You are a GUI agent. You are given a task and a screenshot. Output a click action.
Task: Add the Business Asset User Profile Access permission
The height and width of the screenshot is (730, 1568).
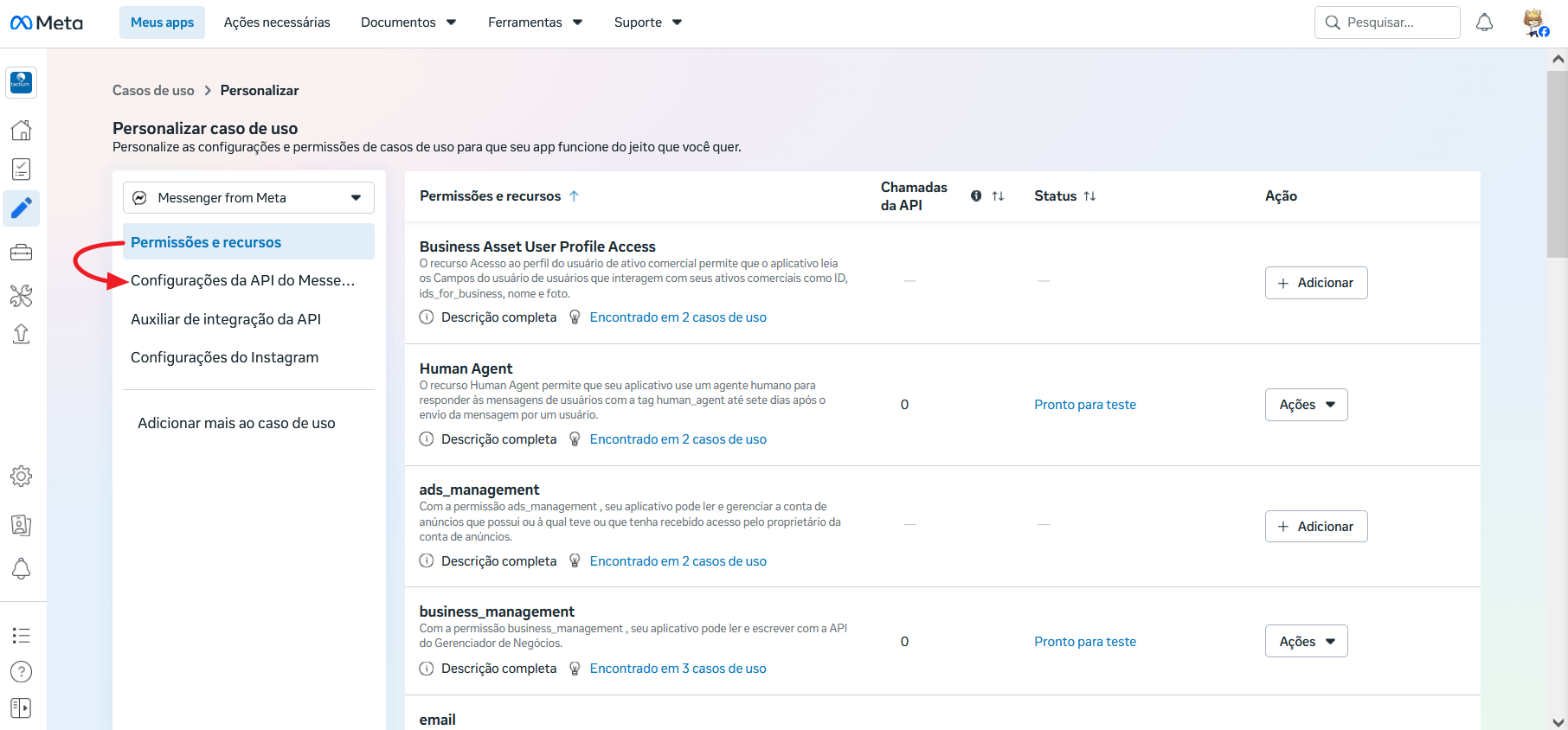click(x=1316, y=283)
